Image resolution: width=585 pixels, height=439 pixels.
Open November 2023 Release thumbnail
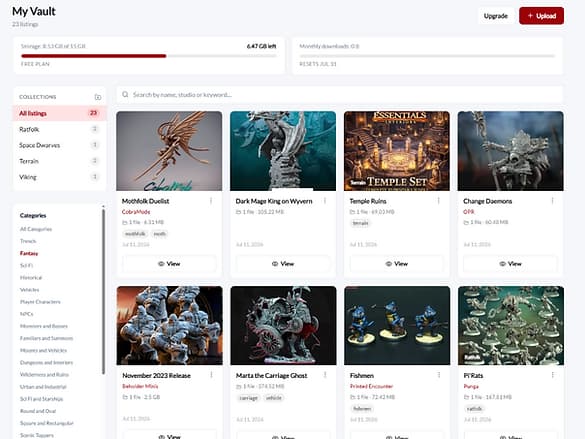click(x=169, y=326)
